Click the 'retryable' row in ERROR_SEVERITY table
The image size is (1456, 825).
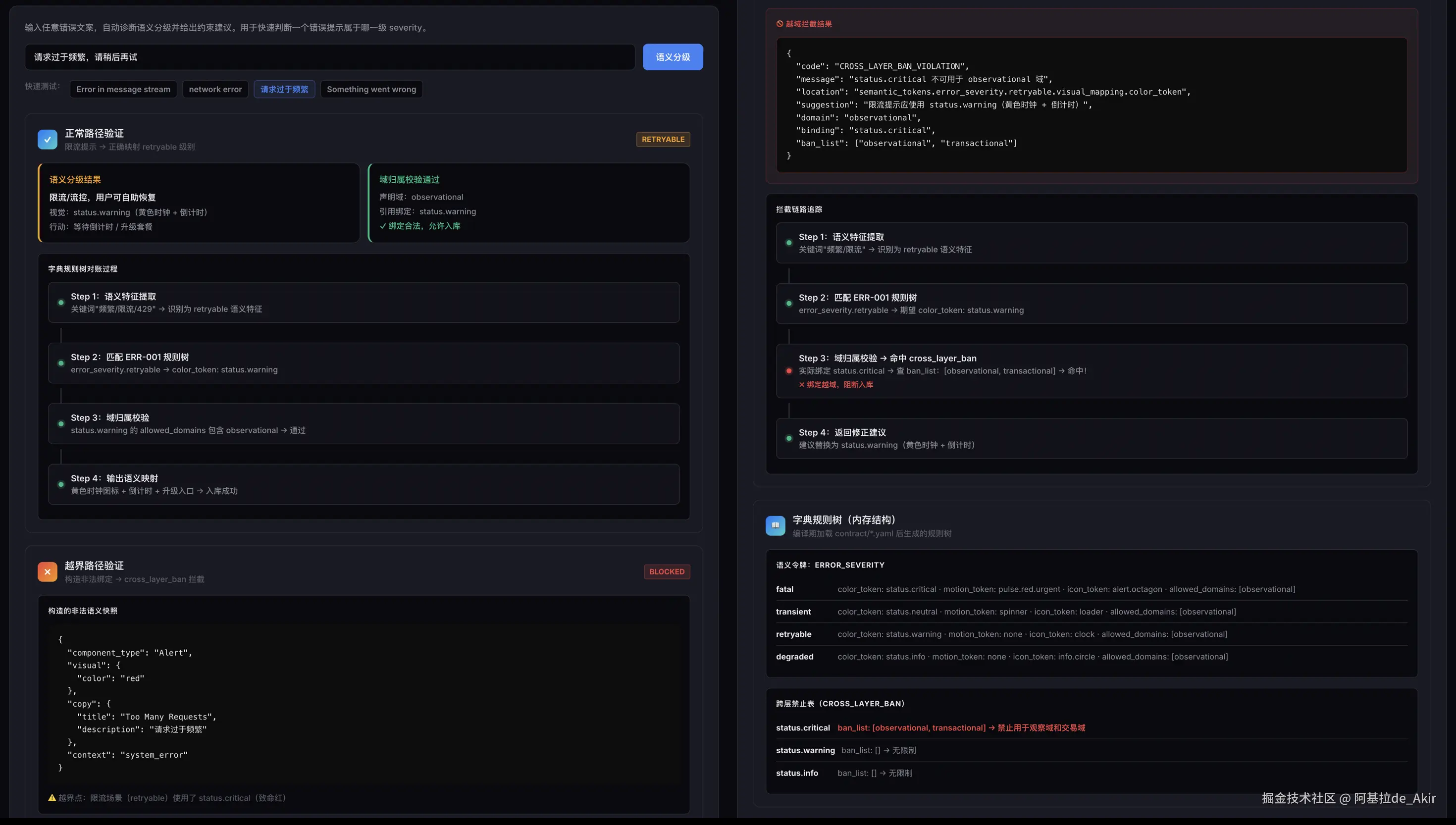(1092, 635)
